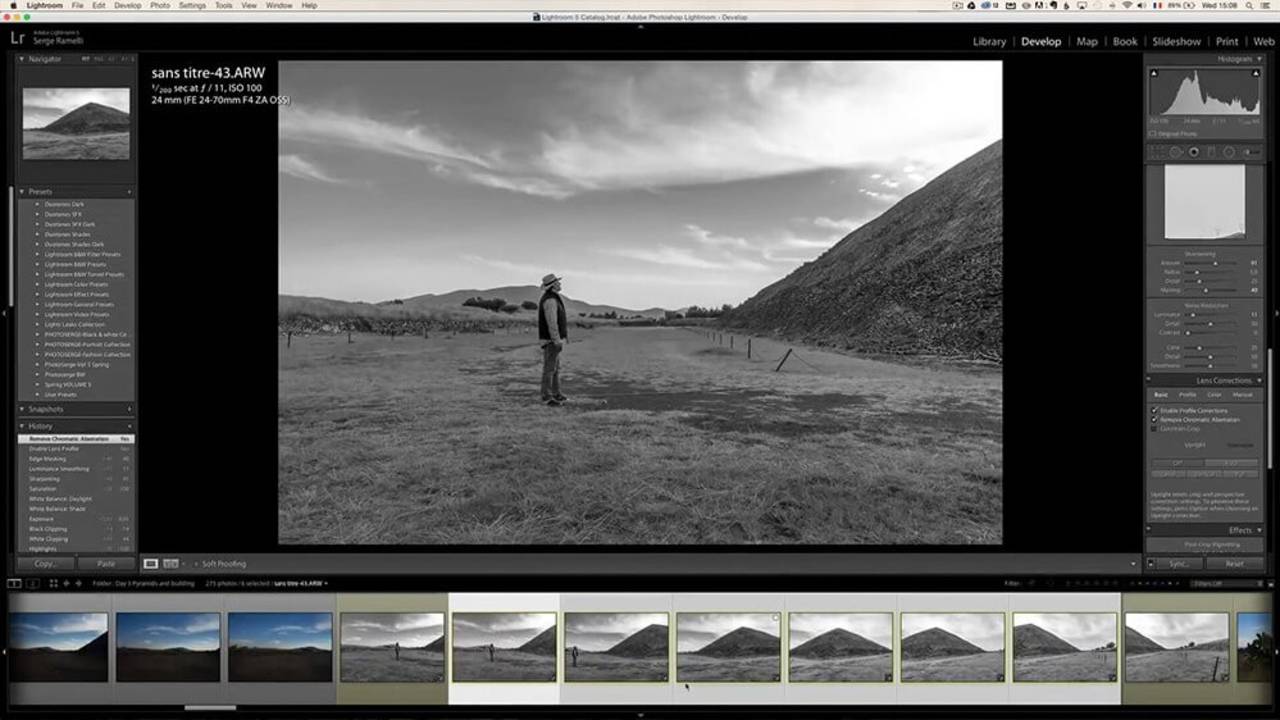Activate the Graduated Filter tool
Screen dimensions: 1280x720
[x=1211, y=152]
